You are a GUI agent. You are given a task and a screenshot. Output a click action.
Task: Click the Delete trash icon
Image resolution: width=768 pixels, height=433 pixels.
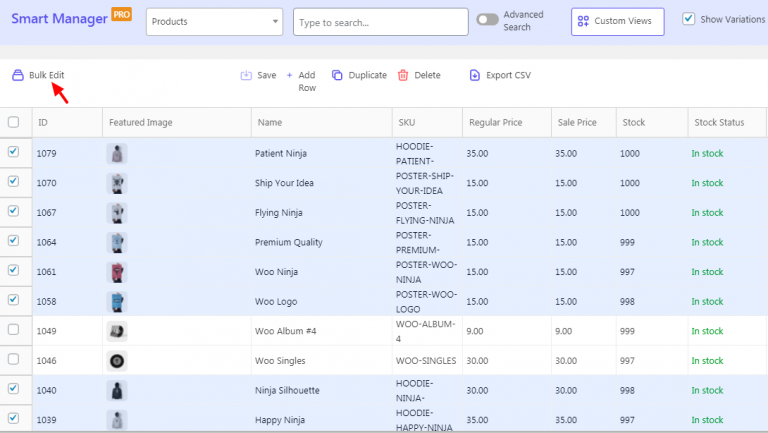[403, 75]
